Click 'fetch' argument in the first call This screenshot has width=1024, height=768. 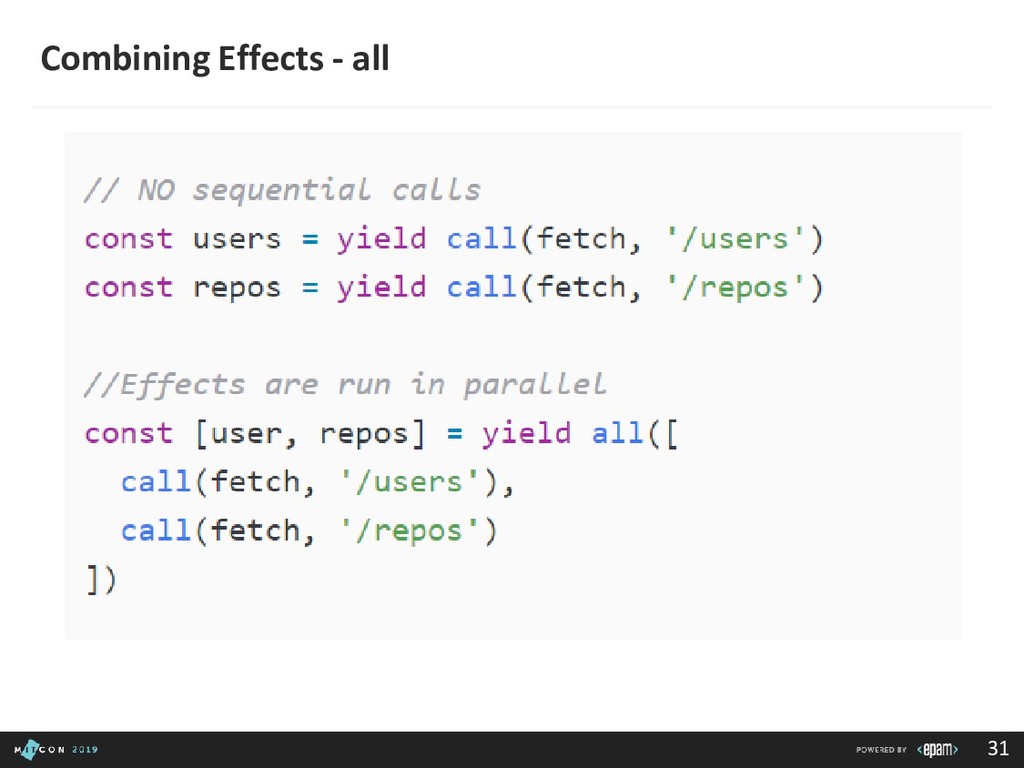[x=581, y=239]
